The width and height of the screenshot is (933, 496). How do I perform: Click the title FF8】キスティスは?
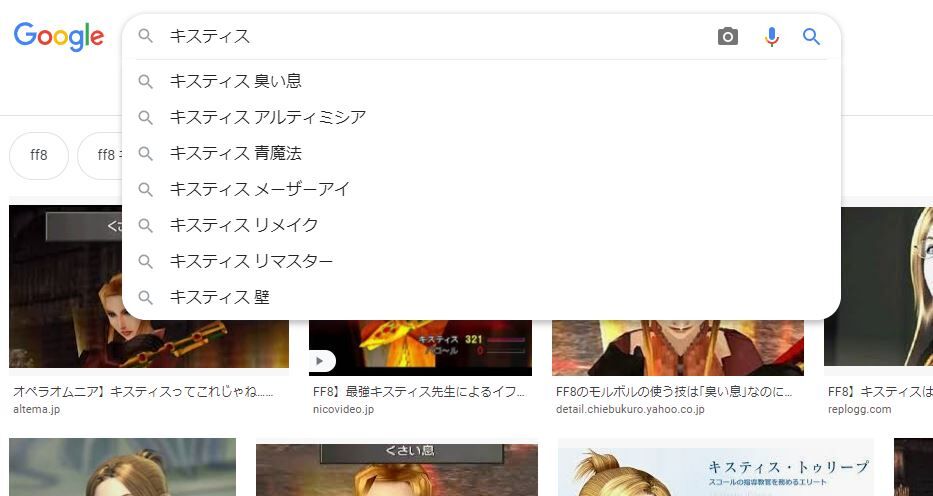[881, 392]
